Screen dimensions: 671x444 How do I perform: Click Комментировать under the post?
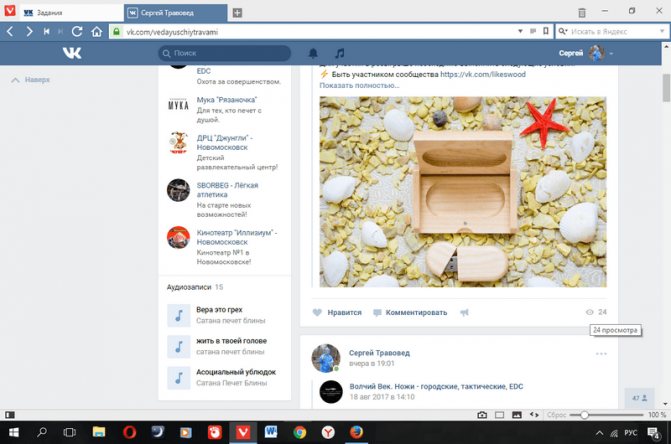tap(410, 313)
